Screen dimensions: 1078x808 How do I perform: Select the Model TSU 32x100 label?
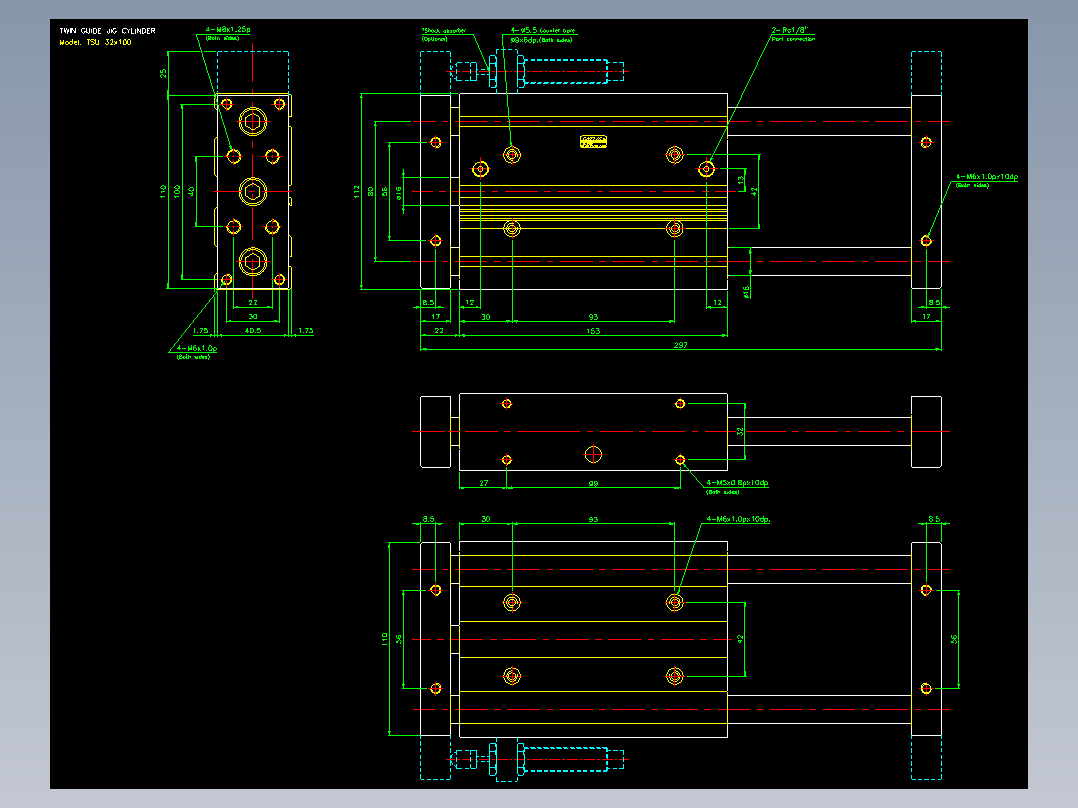point(95,43)
